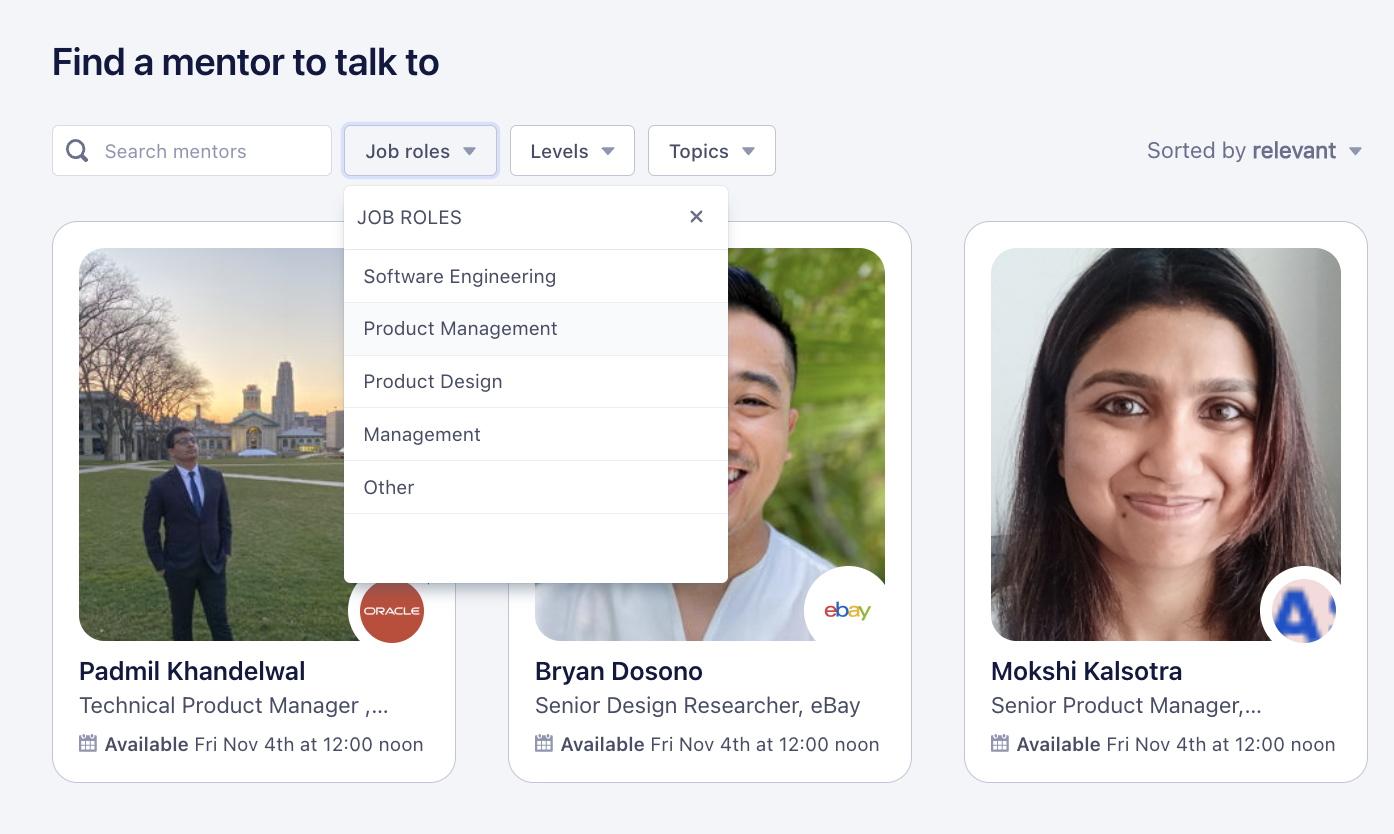This screenshot has width=1394, height=834.
Task: Click the calendar icon on Mokshi's availability
Action: [x=999, y=744]
